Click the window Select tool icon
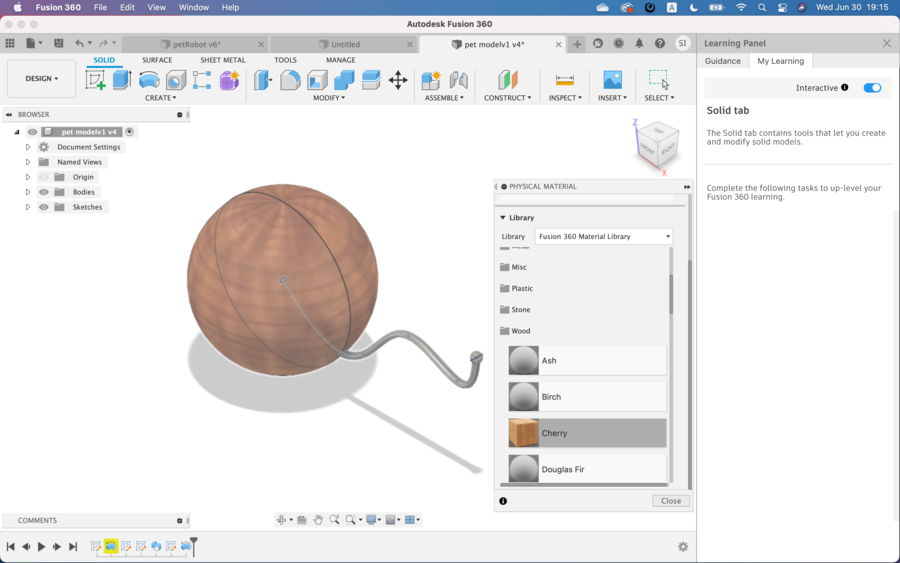This screenshot has height=563, width=900. 659,80
